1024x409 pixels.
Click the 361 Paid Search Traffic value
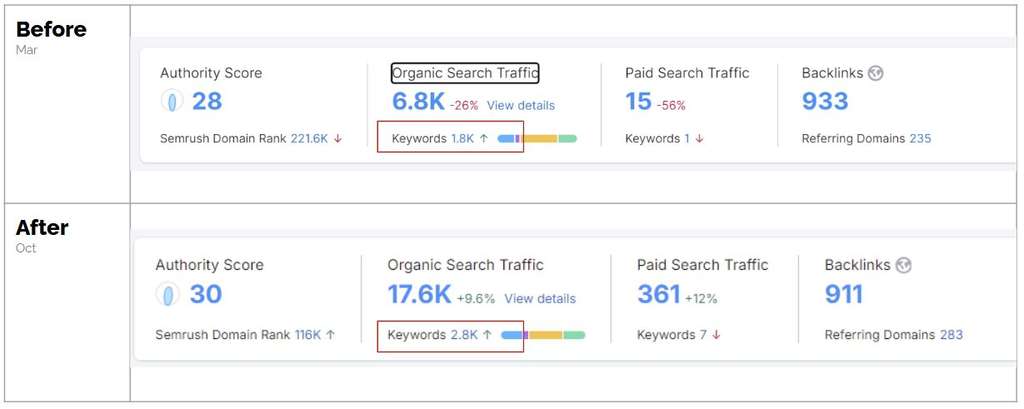658,294
